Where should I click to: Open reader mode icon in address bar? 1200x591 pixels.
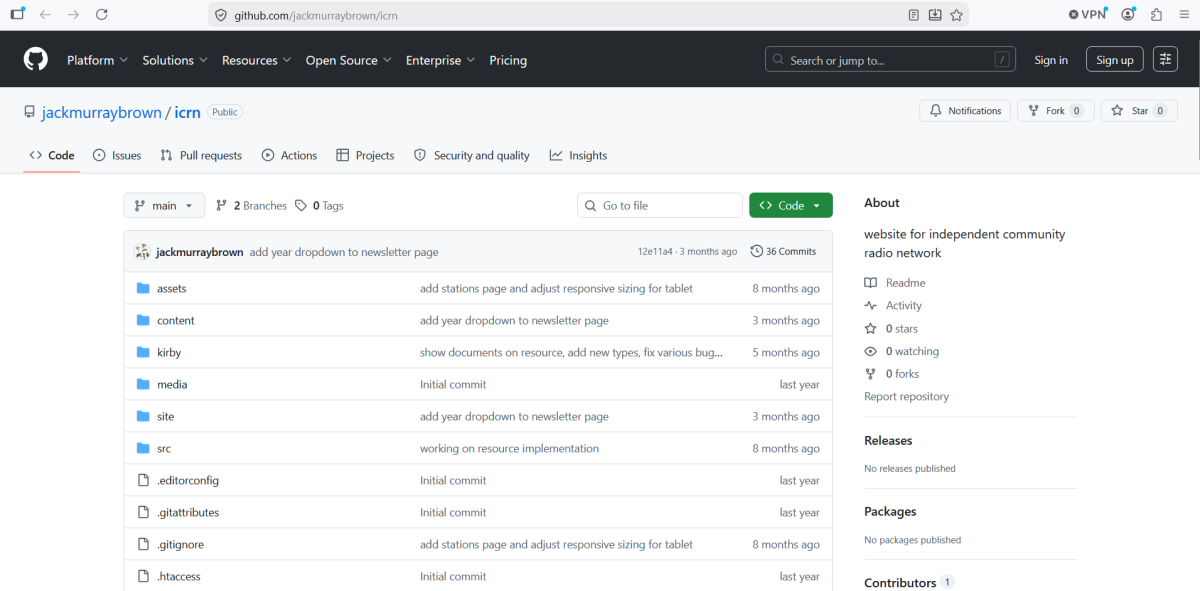914,15
